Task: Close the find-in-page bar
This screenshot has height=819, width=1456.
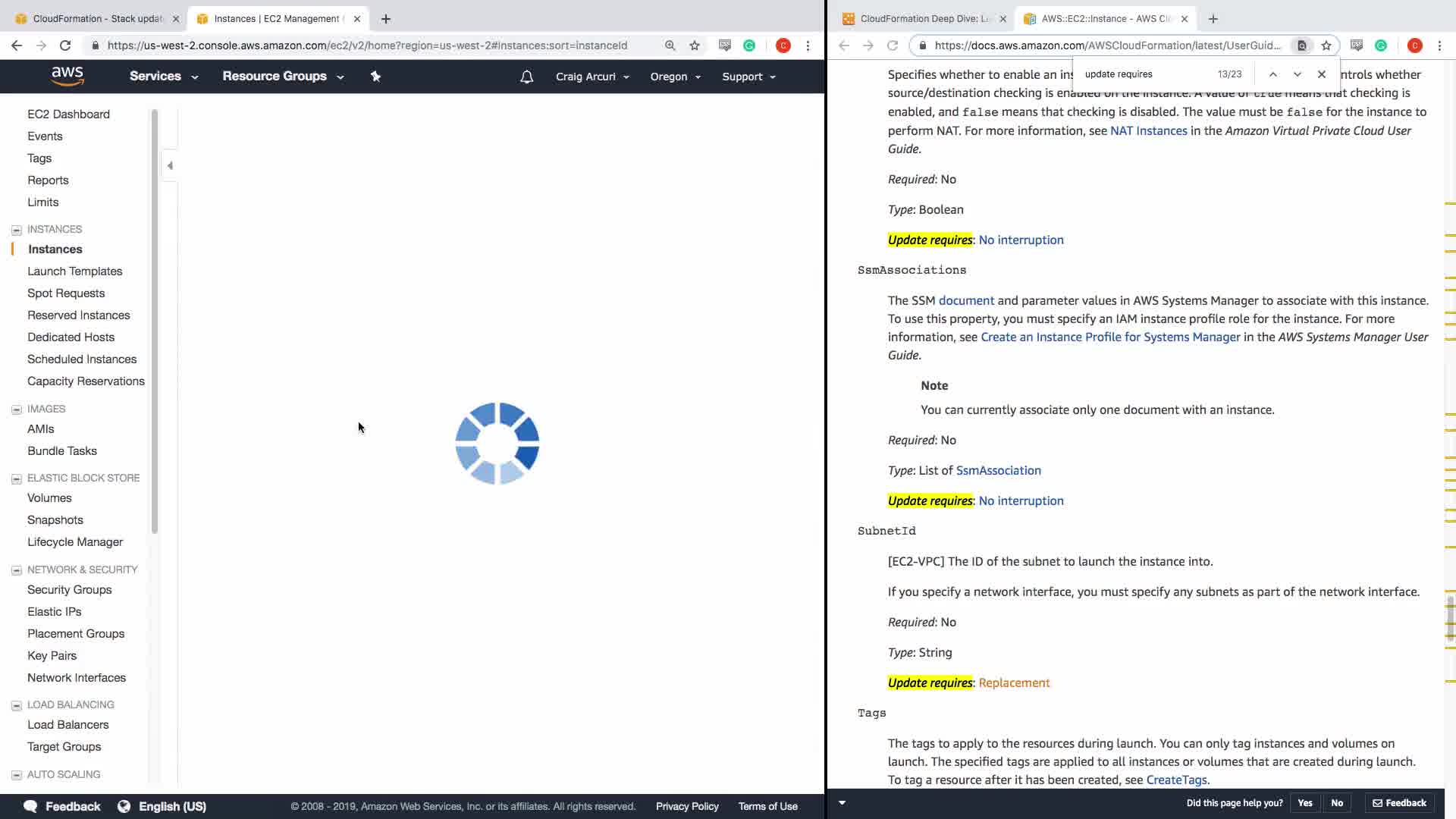Action: click(x=1322, y=74)
